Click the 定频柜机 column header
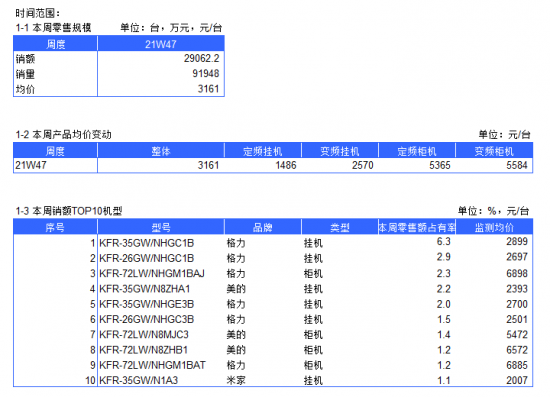 (x=417, y=151)
